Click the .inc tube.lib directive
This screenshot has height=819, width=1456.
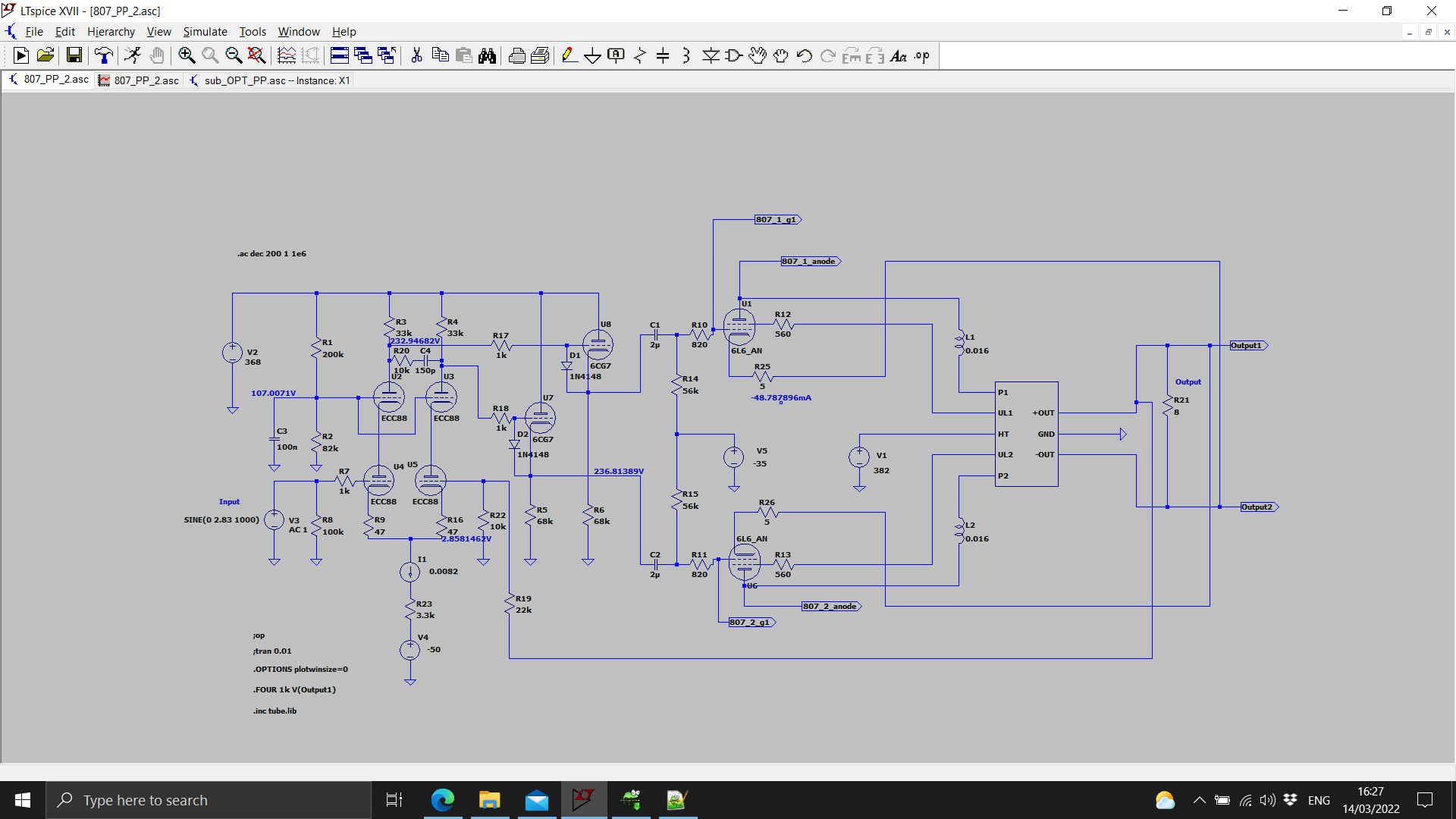[x=275, y=711]
